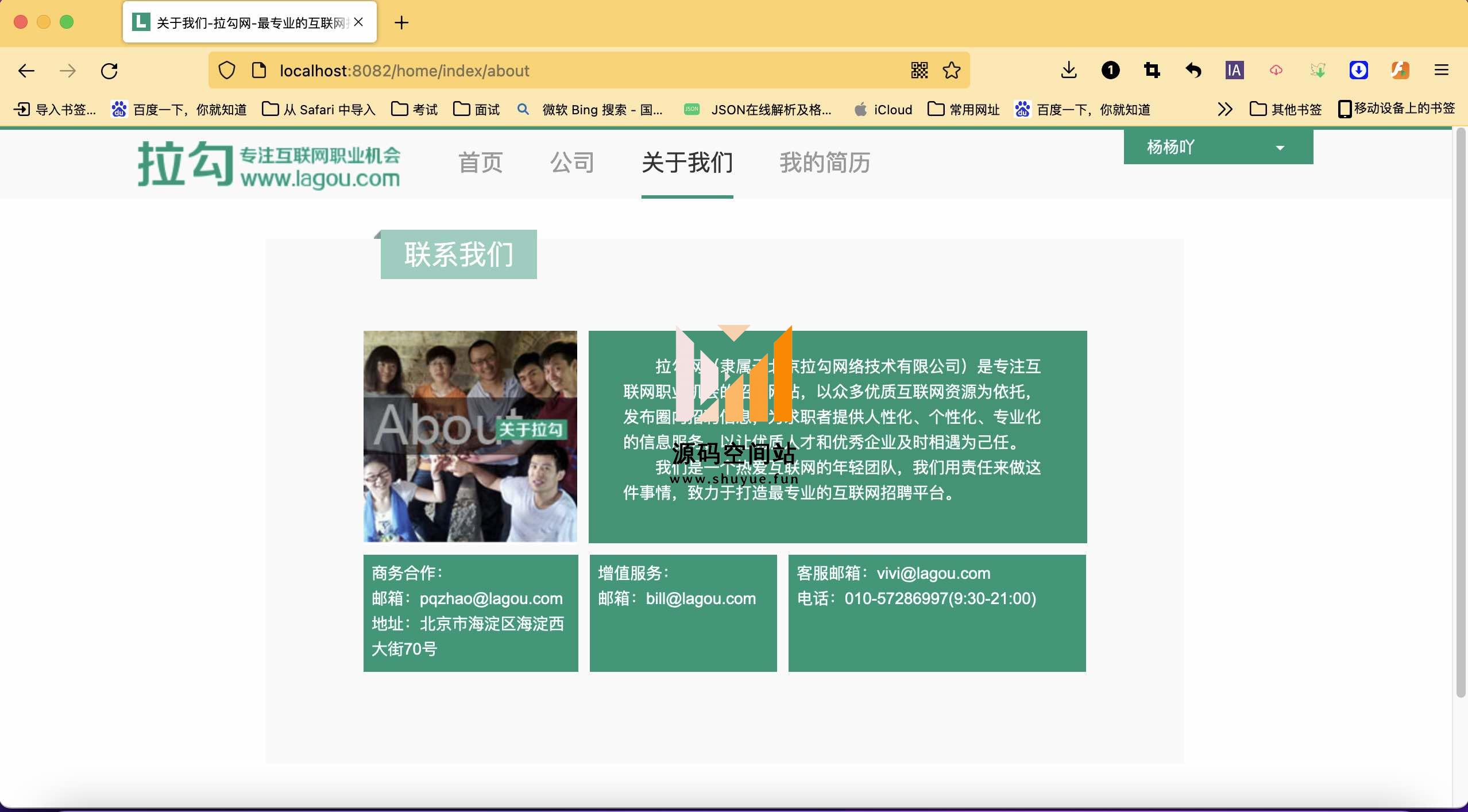
Task: Click the pink cloud upload extension icon
Action: tap(1276, 71)
